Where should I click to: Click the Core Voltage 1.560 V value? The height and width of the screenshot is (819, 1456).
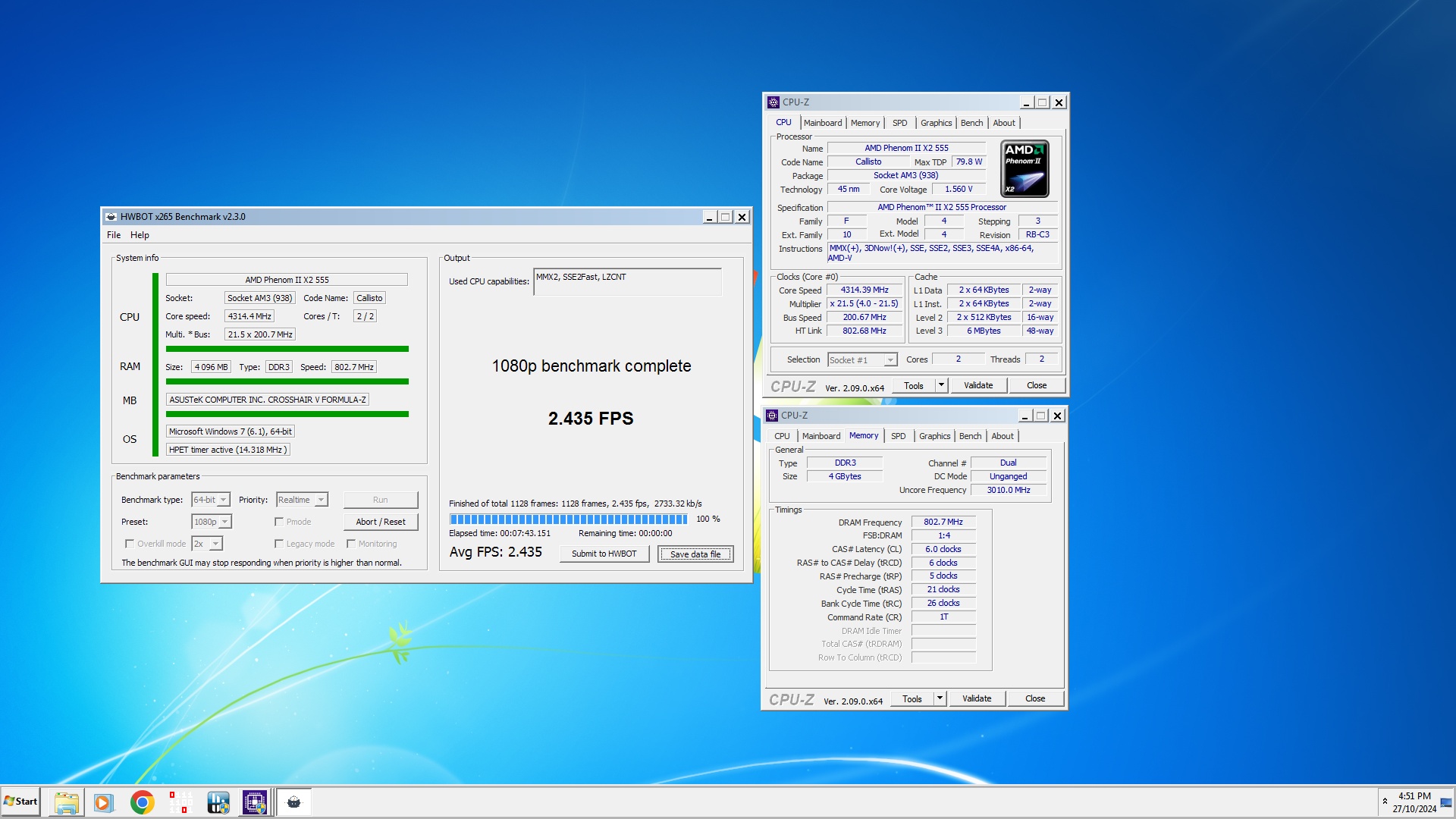(x=959, y=190)
